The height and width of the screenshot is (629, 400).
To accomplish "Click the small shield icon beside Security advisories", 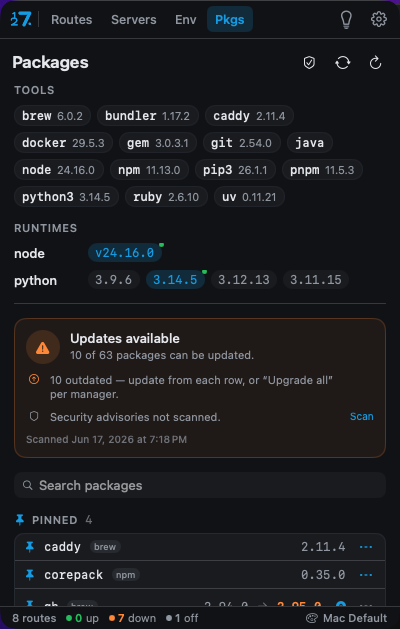I will tap(34, 416).
